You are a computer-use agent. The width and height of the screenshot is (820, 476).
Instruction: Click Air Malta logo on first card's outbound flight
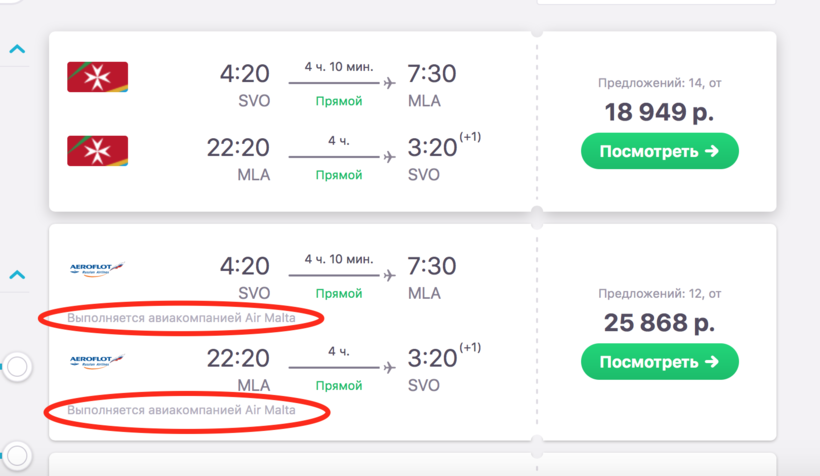[x=97, y=76]
